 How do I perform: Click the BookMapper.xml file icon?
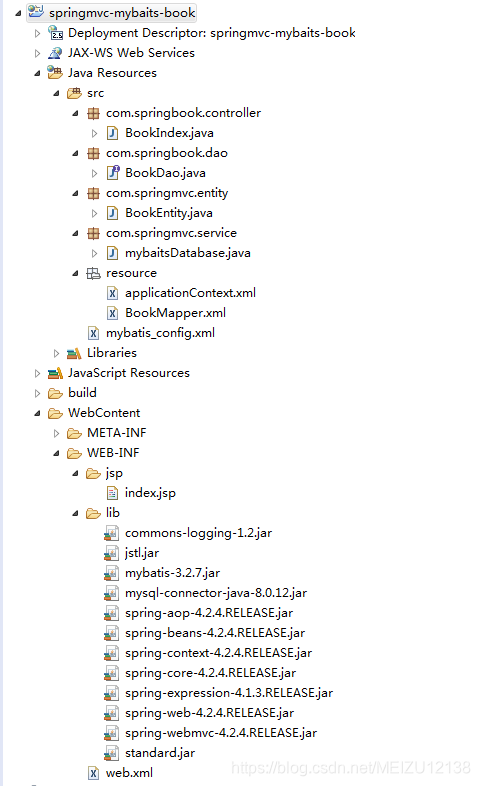point(113,313)
